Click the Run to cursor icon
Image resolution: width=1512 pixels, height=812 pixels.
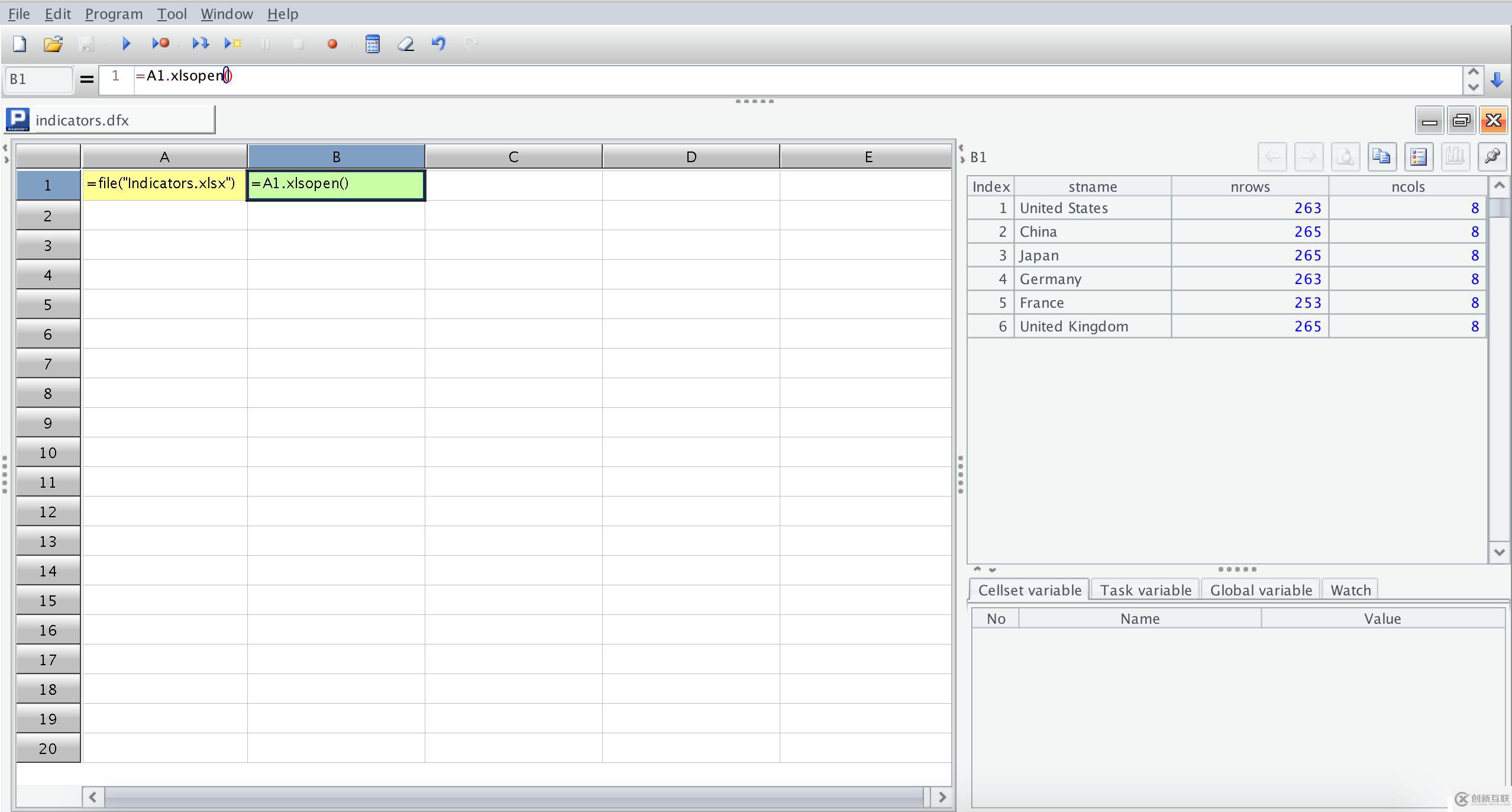tap(233, 44)
